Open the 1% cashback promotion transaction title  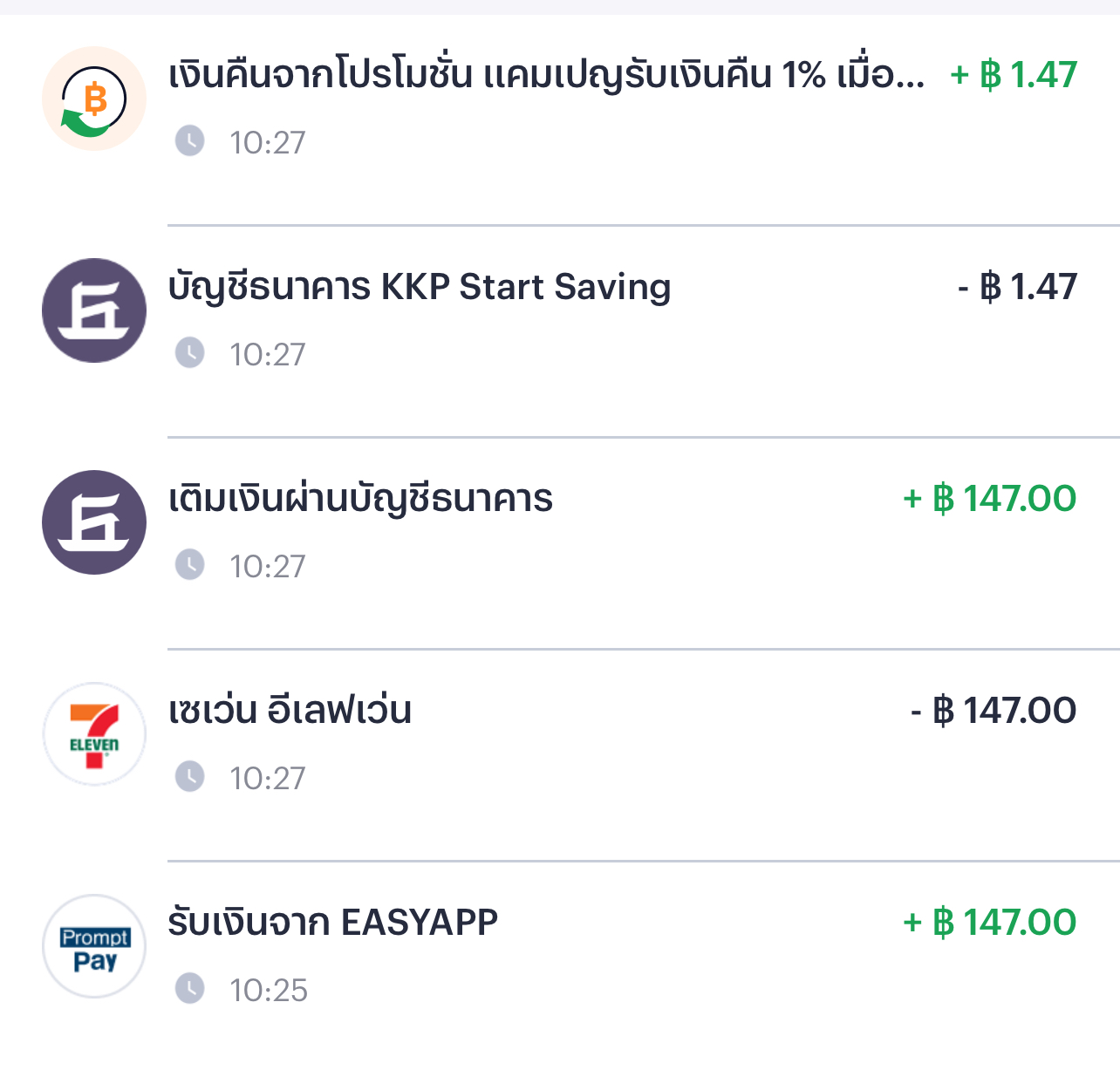pyautogui.click(x=546, y=76)
